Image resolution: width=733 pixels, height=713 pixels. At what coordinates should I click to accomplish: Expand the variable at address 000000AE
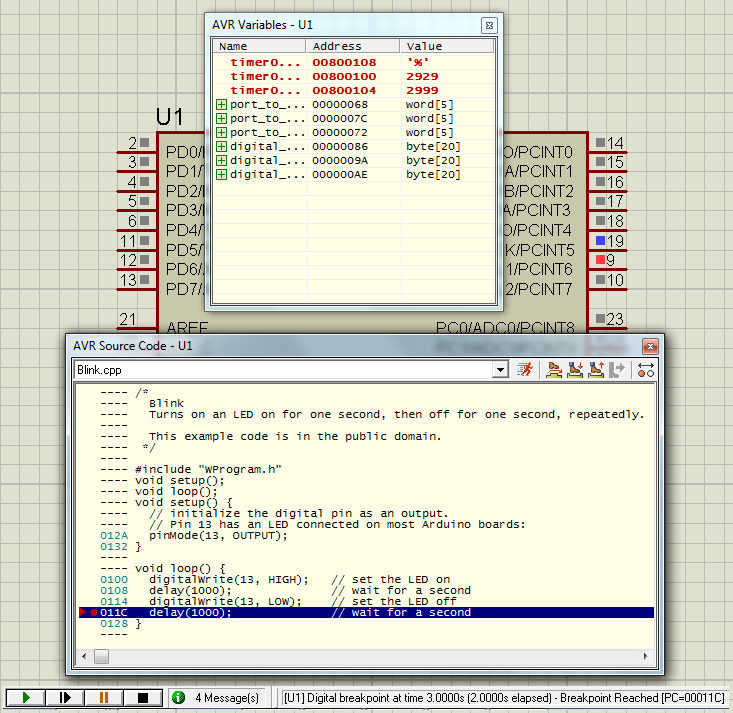pyautogui.click(x=221, y=174)
